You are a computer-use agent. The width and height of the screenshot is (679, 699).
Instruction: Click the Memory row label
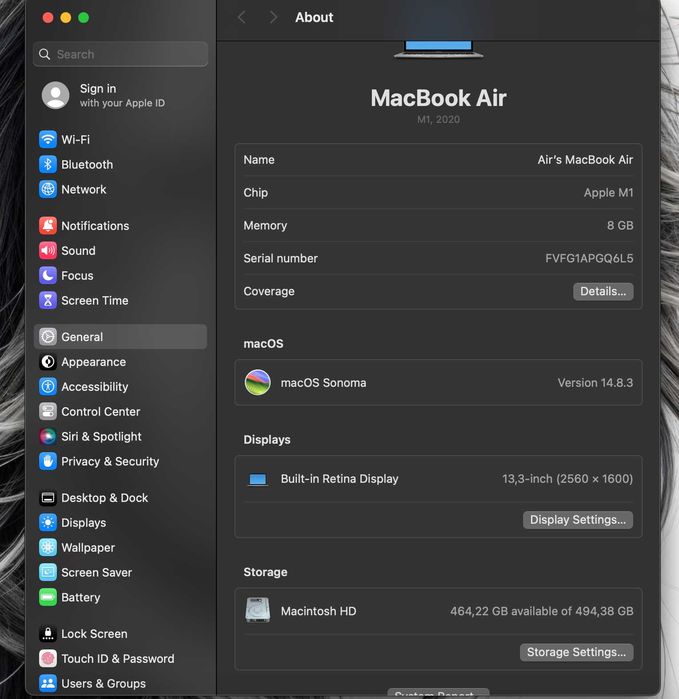coord(265,226)
